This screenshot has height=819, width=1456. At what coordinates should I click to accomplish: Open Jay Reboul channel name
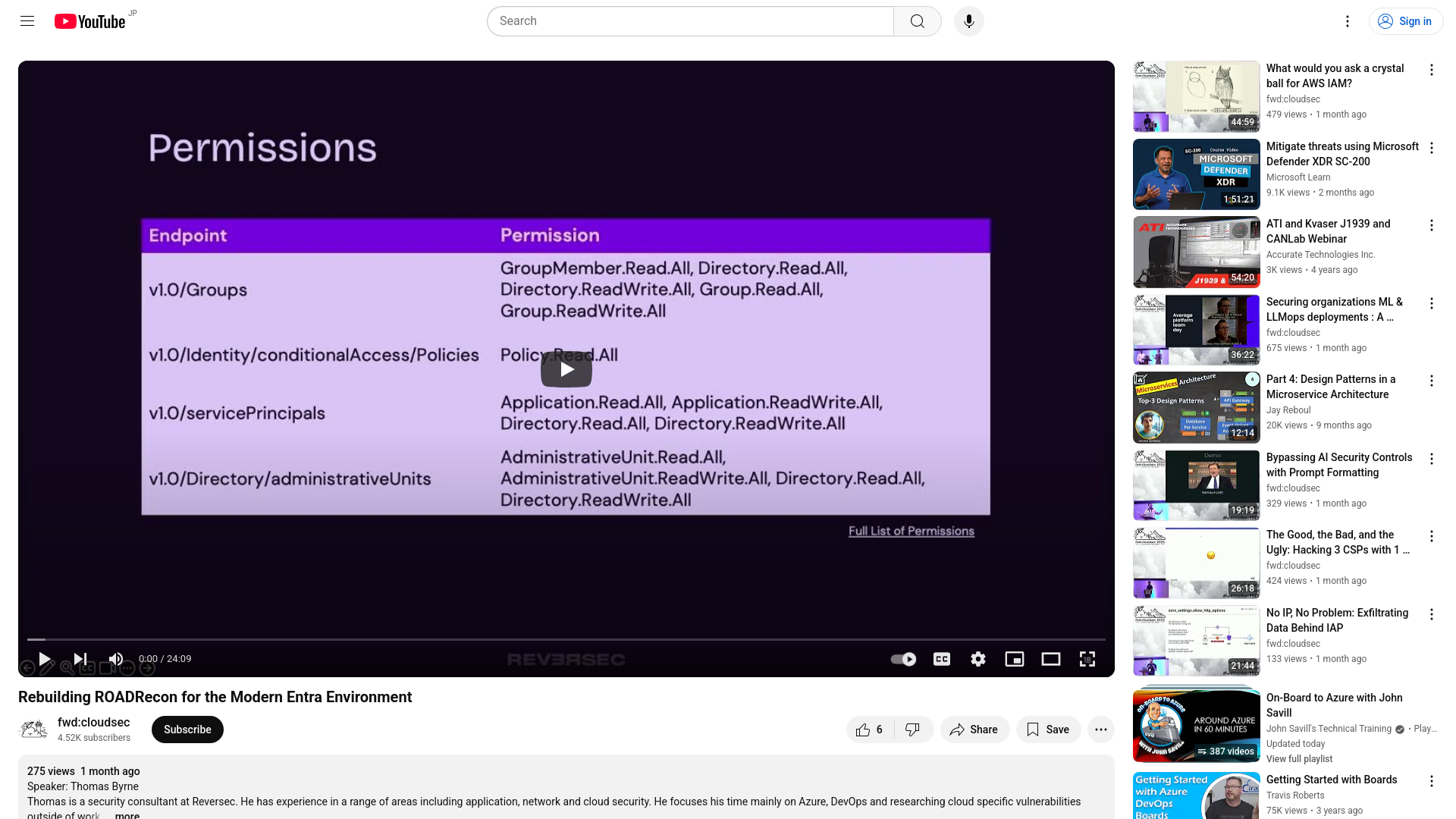(x=1288, y=410)
